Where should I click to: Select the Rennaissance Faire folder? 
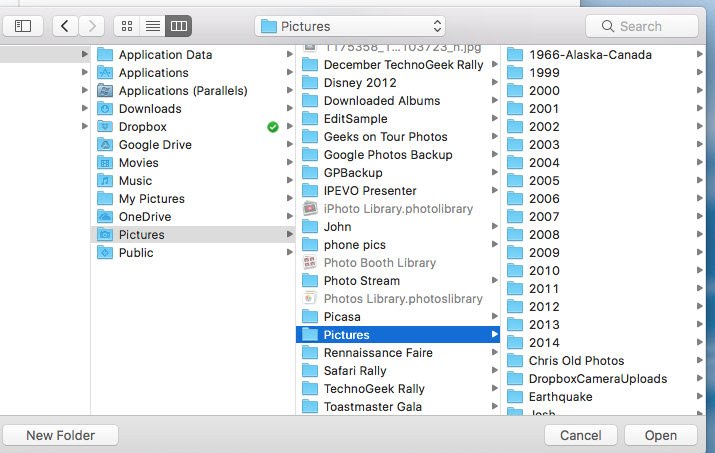click(398, 353)
